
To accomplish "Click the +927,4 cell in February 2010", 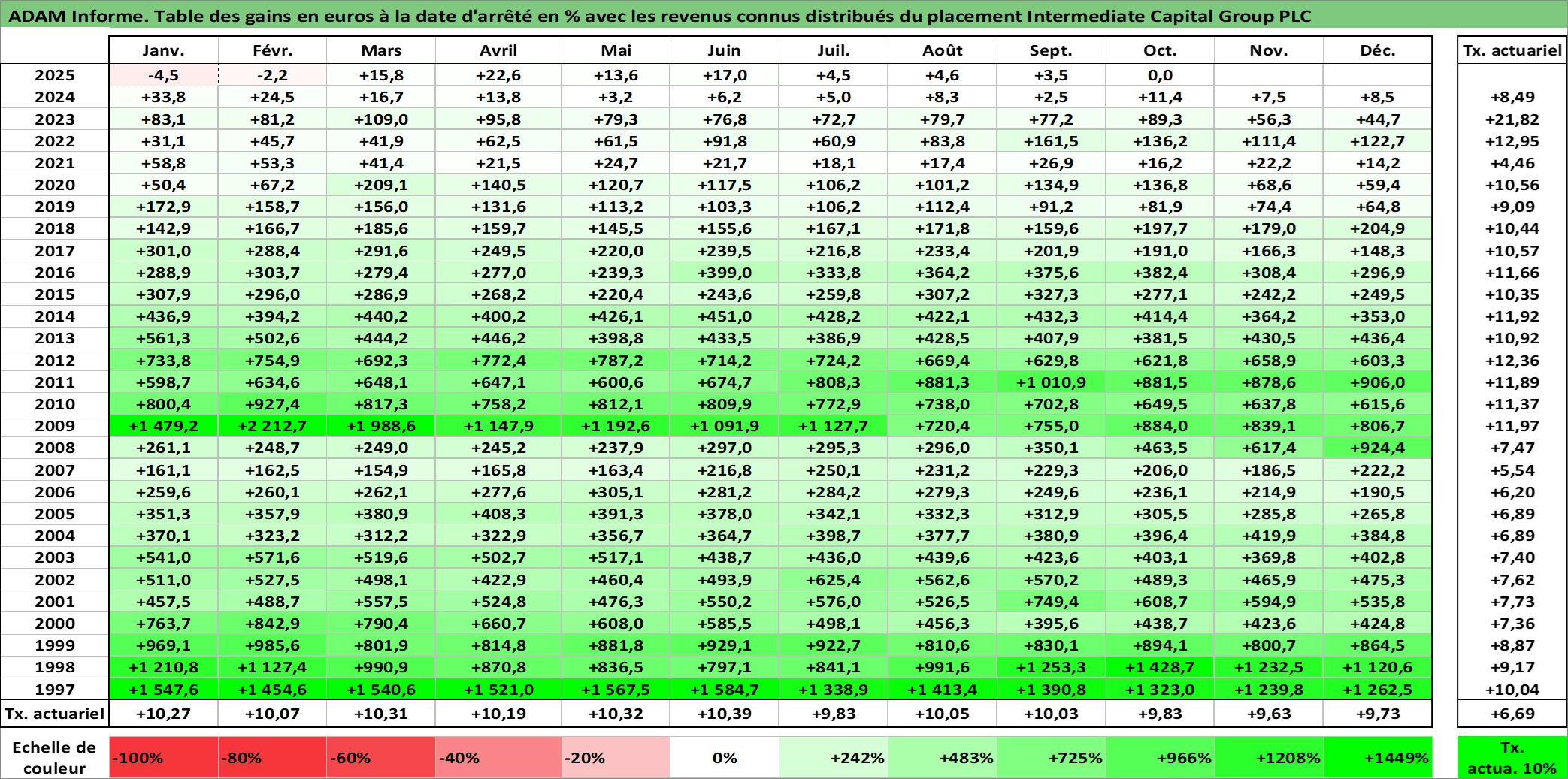I will 272,404.
